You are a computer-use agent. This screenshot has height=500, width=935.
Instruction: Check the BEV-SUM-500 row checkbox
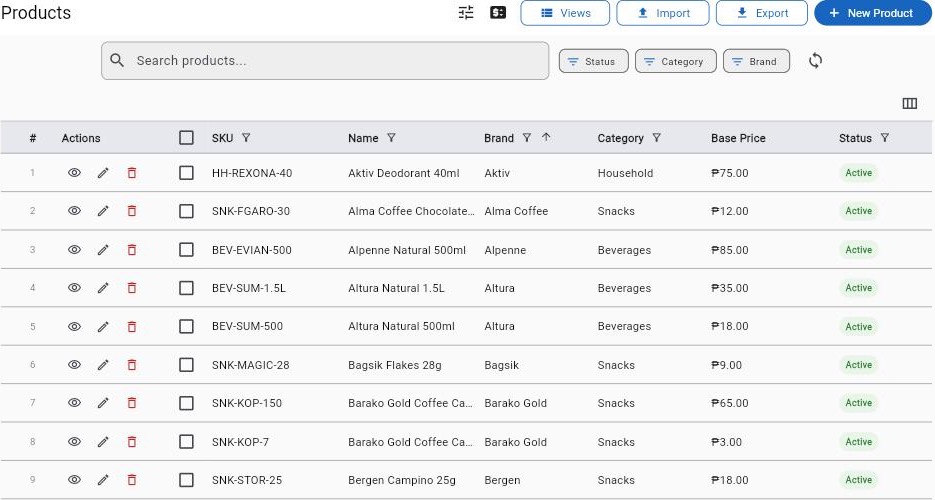(186, 327)
